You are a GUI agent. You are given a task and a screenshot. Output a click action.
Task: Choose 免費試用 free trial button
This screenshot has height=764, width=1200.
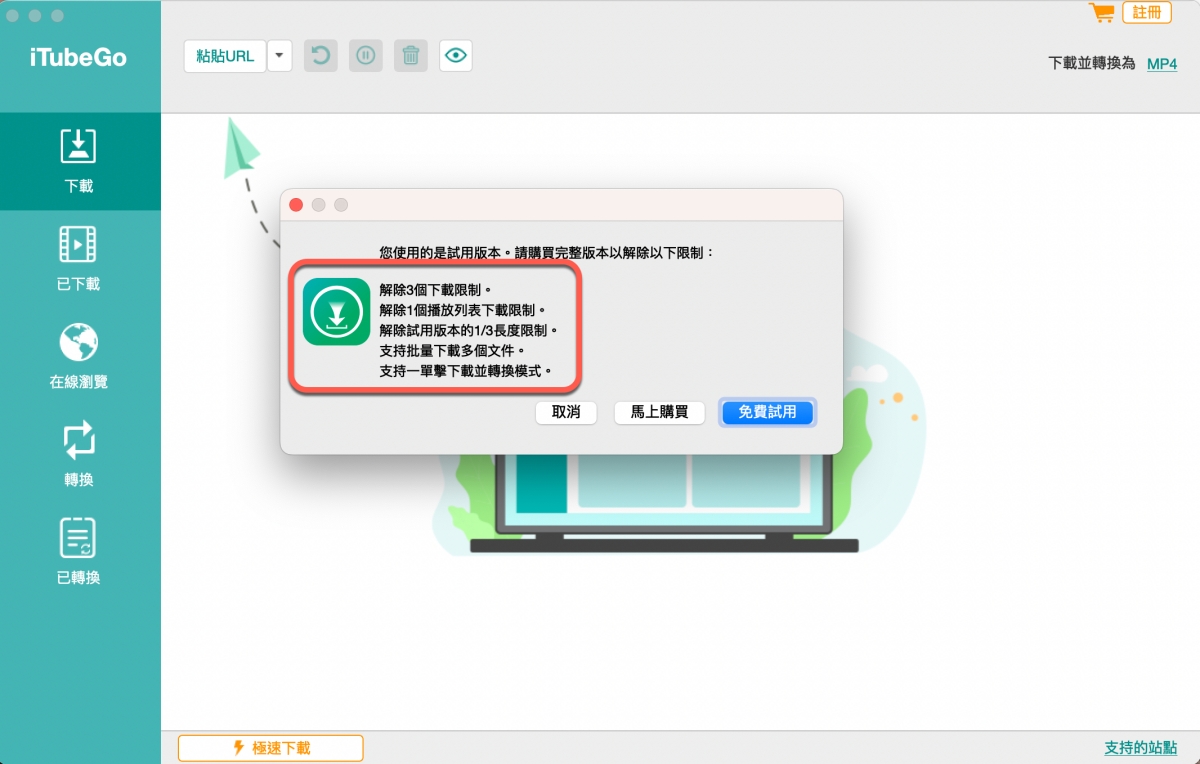coord(767,412)
